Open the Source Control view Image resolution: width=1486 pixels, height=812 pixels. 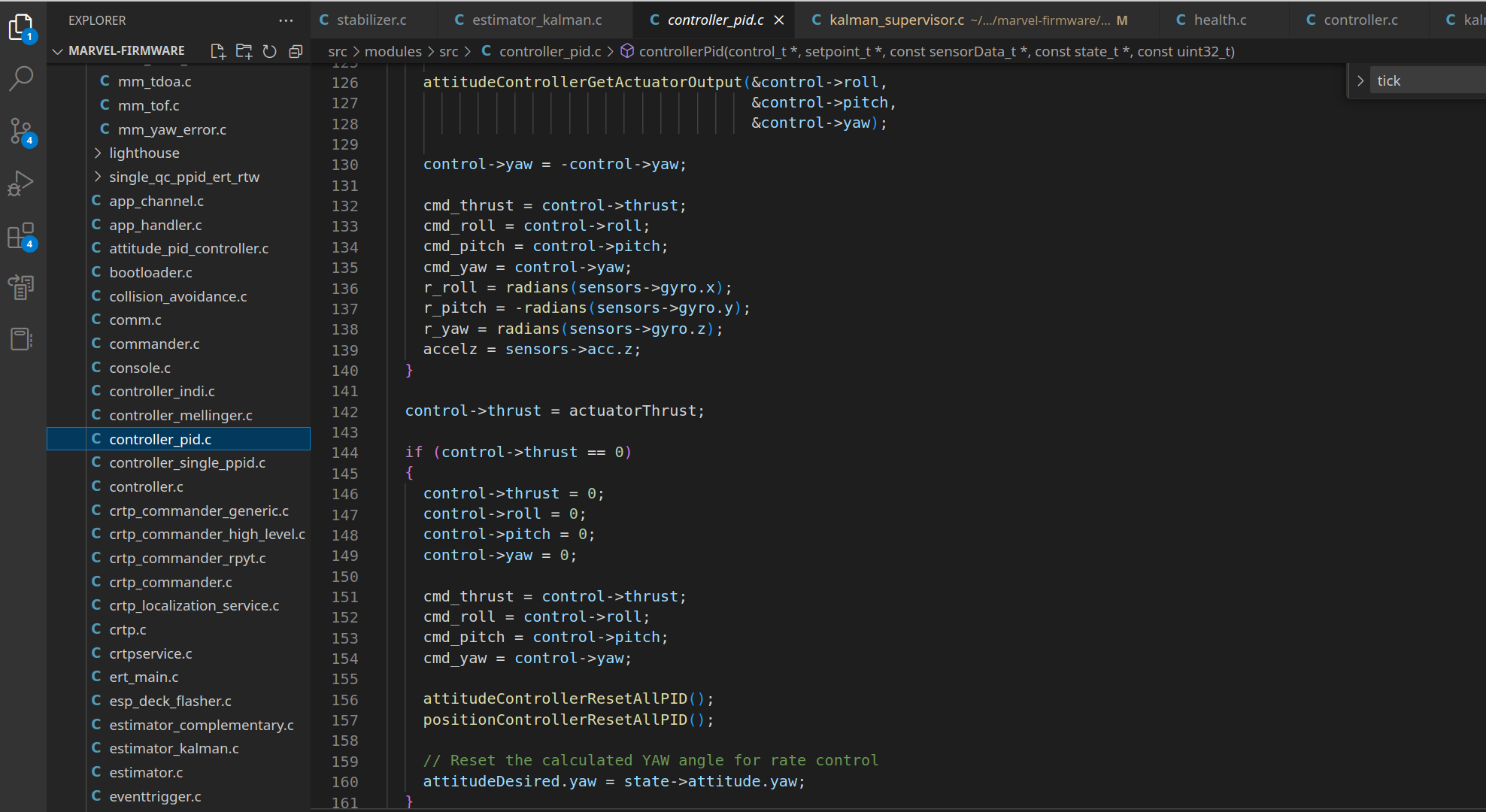coord(21,131)
